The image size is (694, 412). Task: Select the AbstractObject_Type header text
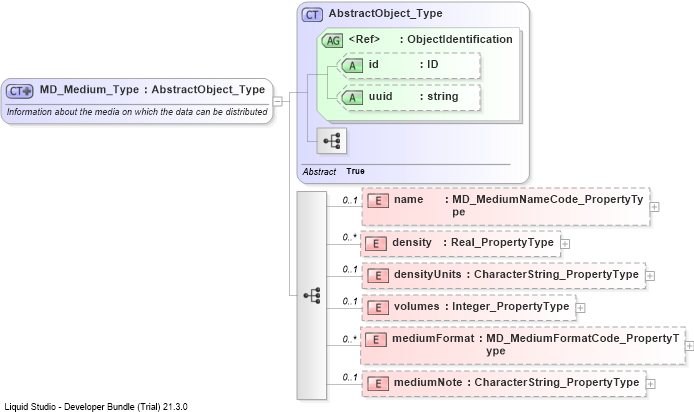[386, 13]
